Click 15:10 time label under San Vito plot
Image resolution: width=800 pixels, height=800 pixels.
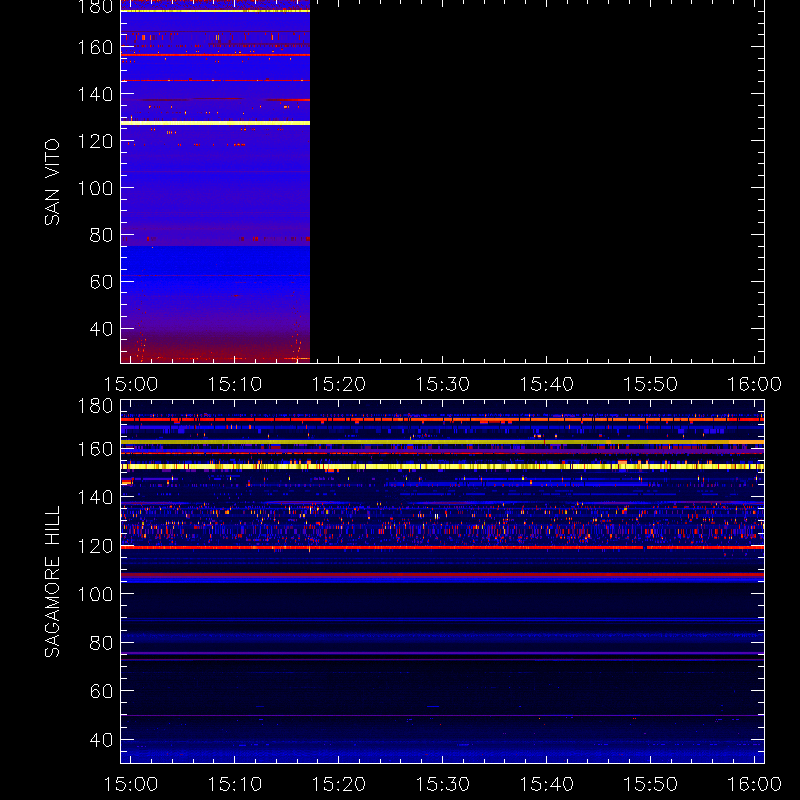pos(235,384)
